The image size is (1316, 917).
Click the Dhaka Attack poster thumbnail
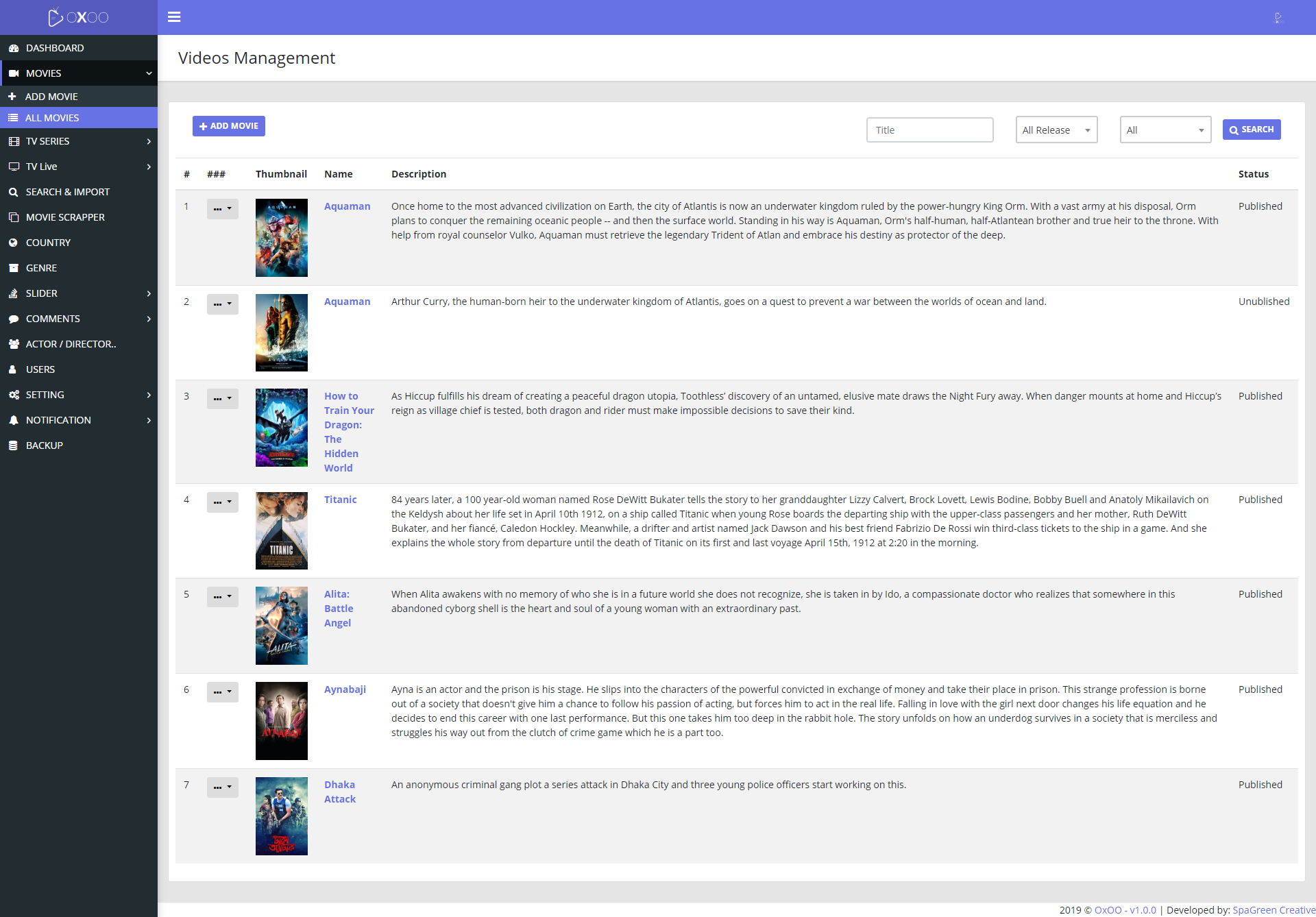[x=281, y=816]
